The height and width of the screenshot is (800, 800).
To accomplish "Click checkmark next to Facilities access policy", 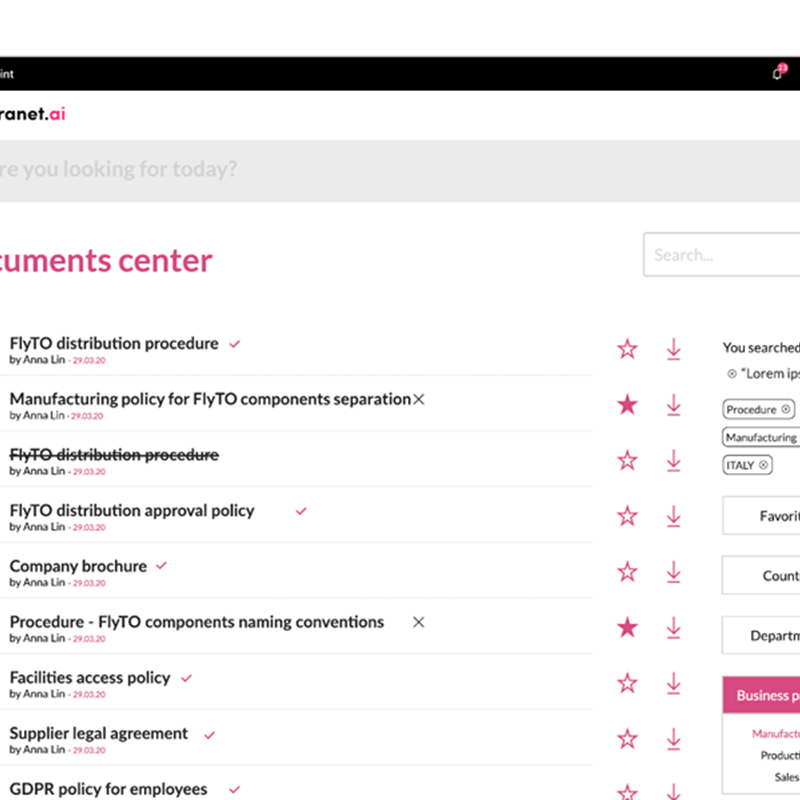I will pyautogui.click(x=186, y=678).
